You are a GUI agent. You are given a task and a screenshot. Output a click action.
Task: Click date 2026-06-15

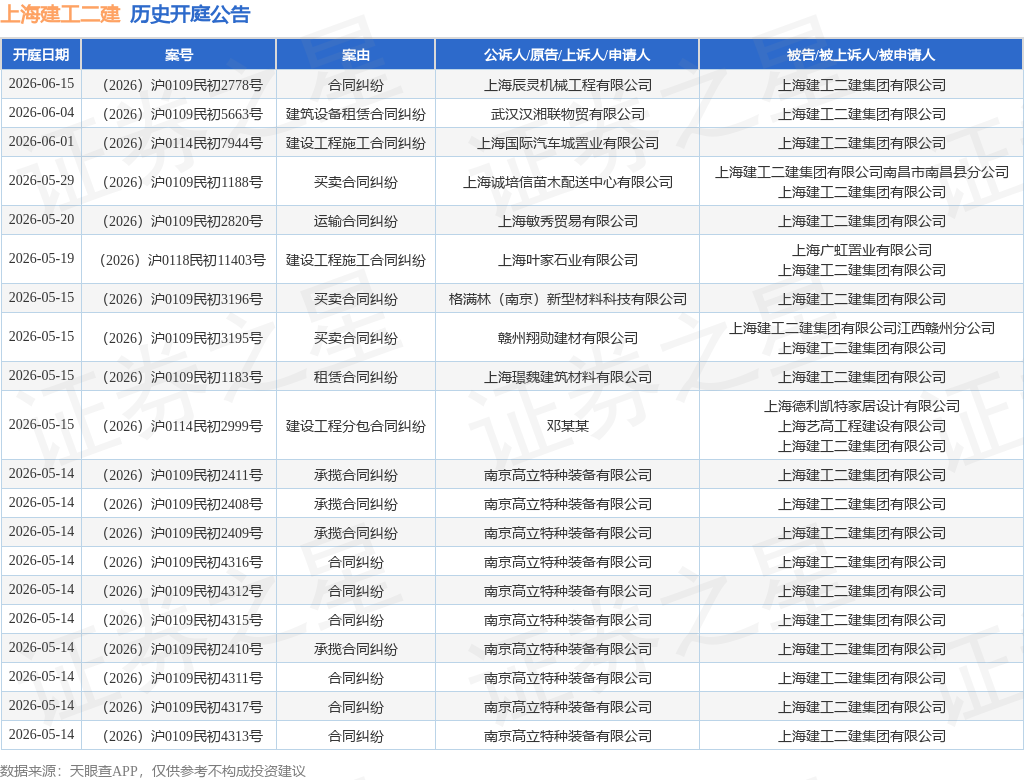click(x=41, y=84)
